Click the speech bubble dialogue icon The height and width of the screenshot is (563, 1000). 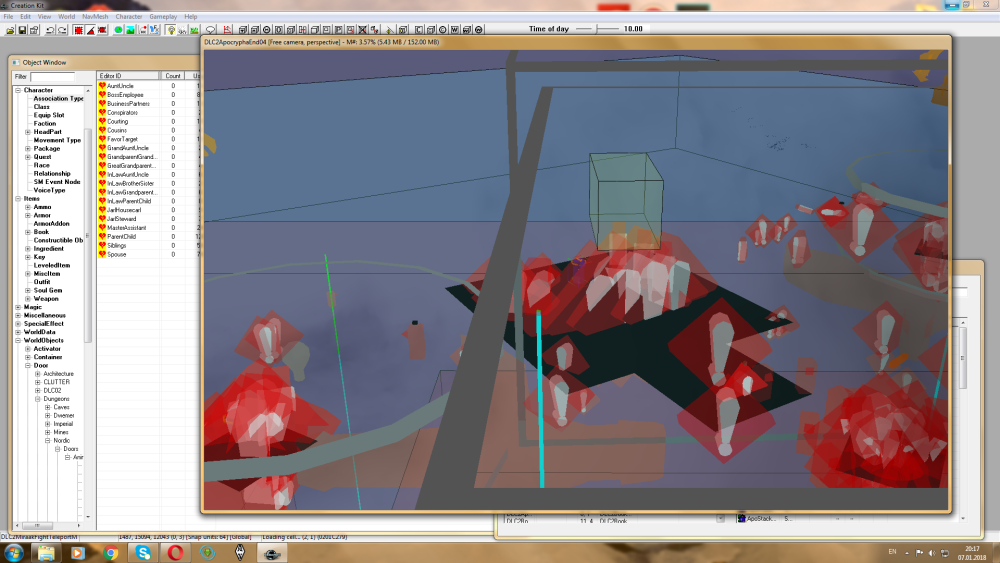click(210, 30)
